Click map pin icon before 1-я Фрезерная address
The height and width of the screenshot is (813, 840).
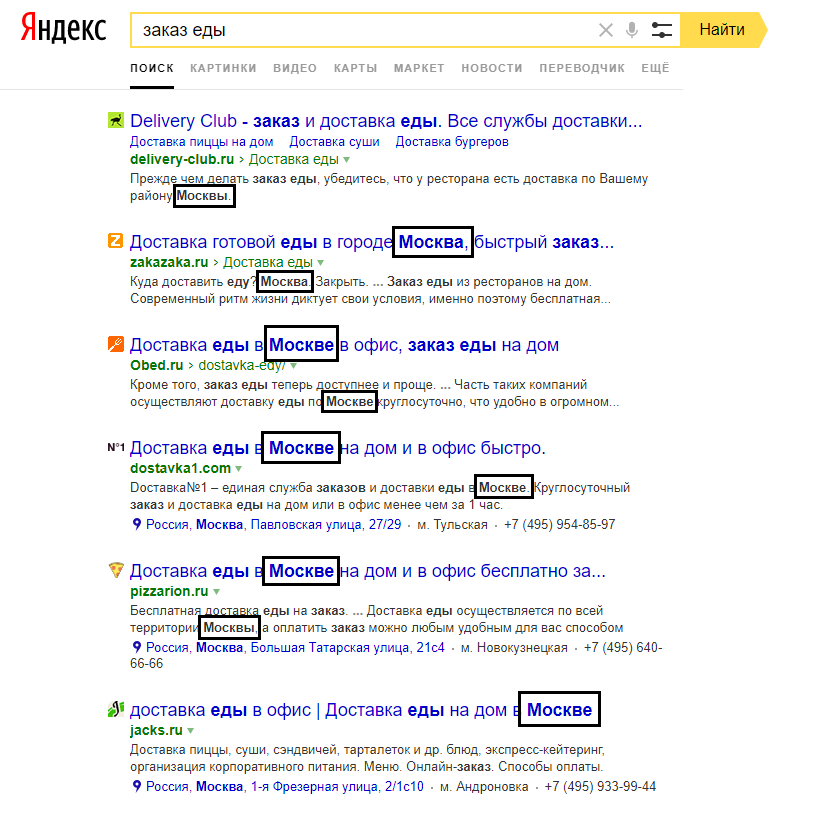click(137, 786)
